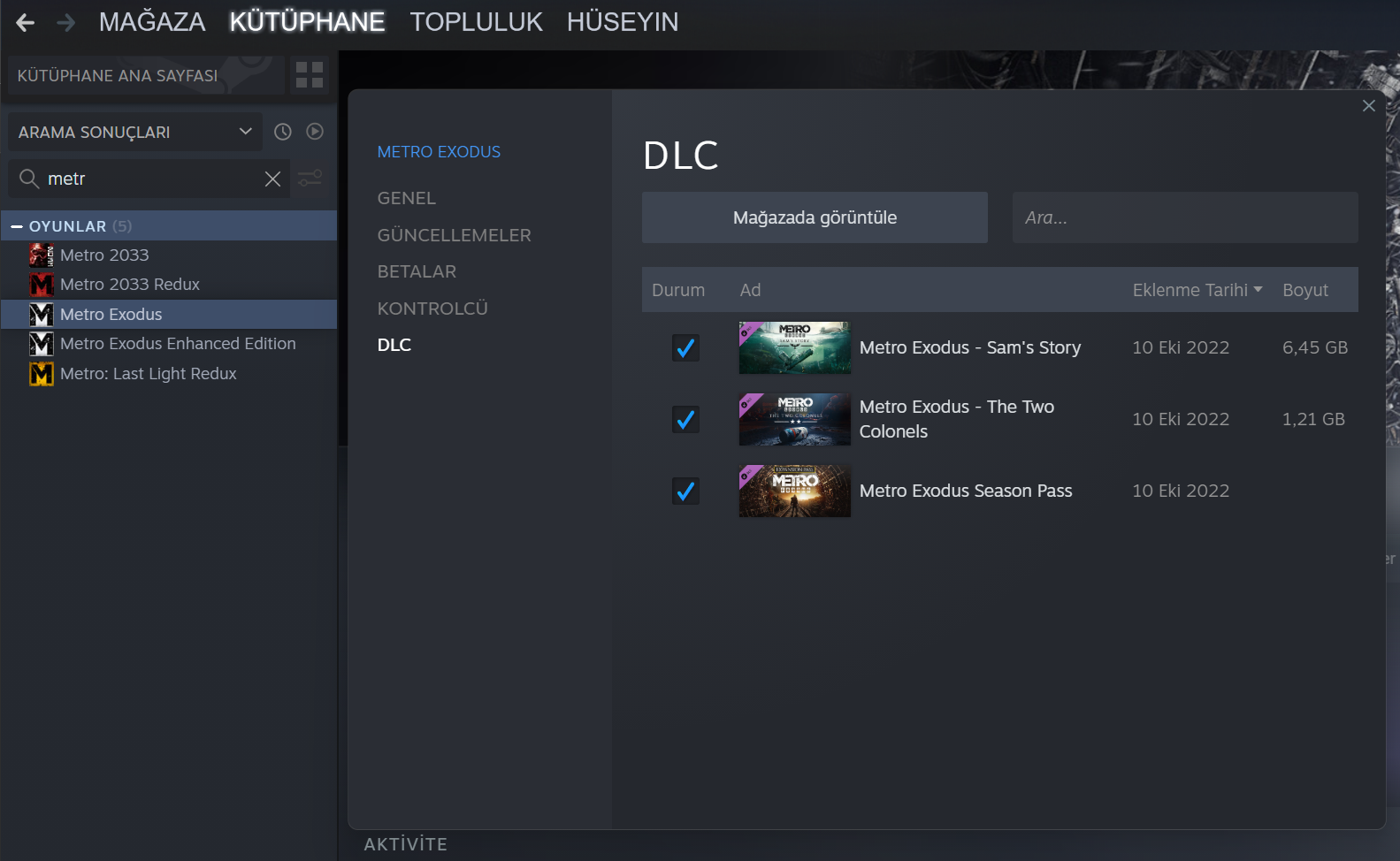Click the Metro 2033 game icon

click(42, 255)
